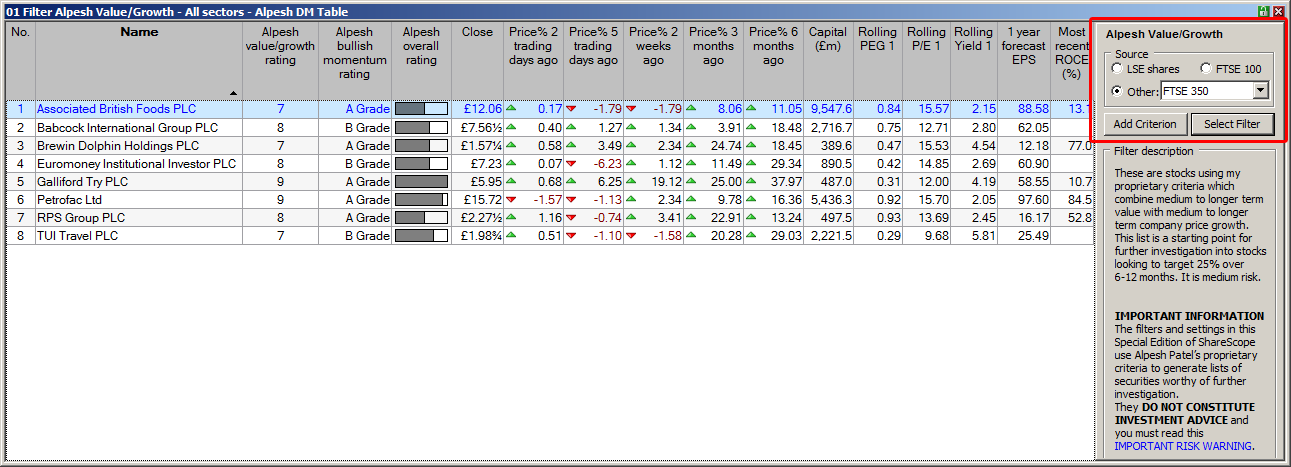This screenshot has width=1291, height=467.
Task: Select Associated British Foods PLC row name
Action: click(116, 109)
